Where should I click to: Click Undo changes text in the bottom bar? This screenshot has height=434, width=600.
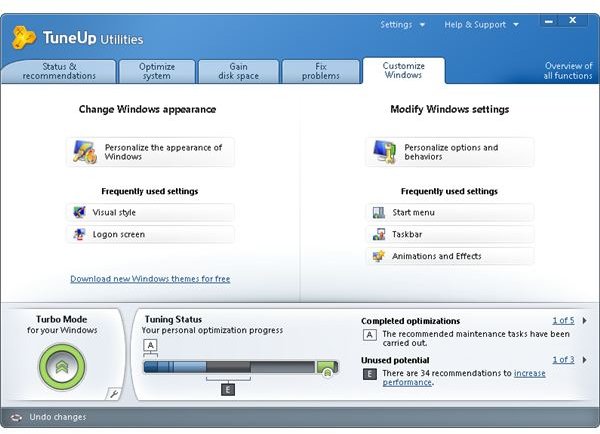coord(58,417)
